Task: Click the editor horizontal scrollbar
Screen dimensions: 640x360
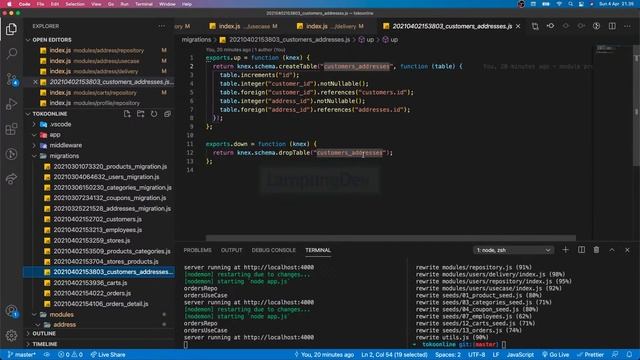Action: pyautogui.click(x=390, y=238)
